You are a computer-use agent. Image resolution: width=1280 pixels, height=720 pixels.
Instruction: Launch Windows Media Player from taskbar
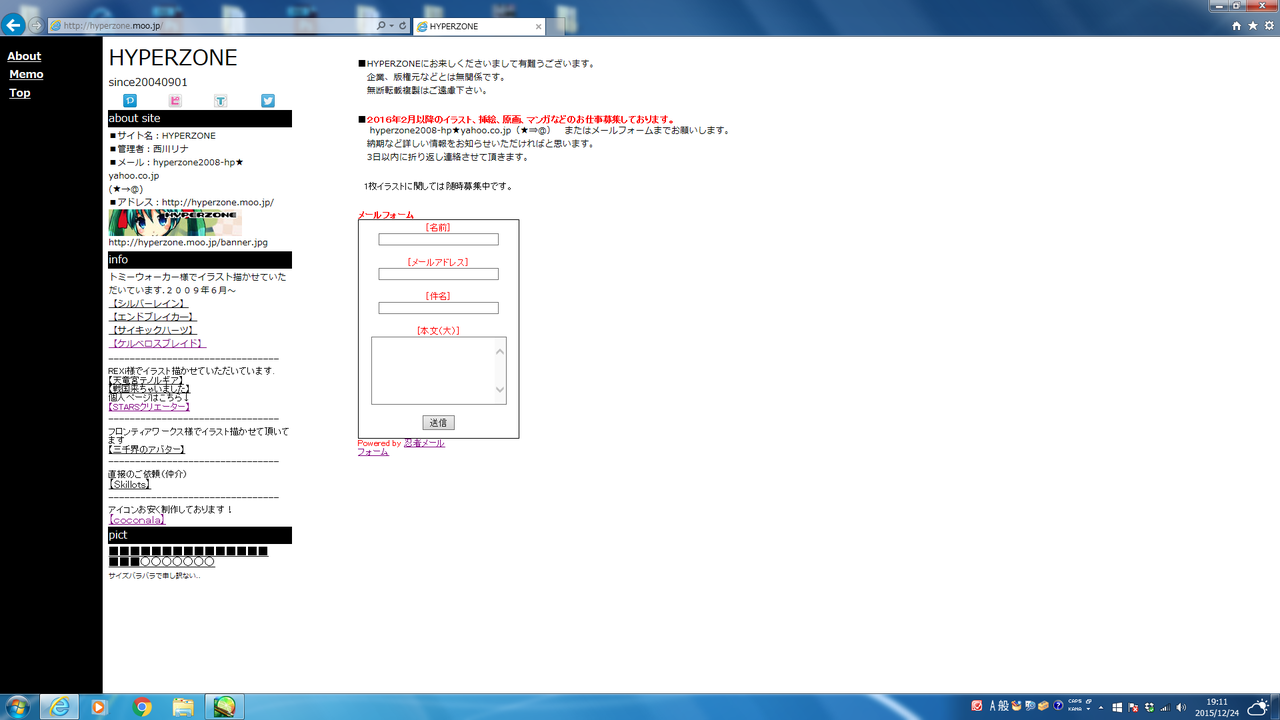pos(98,707)
